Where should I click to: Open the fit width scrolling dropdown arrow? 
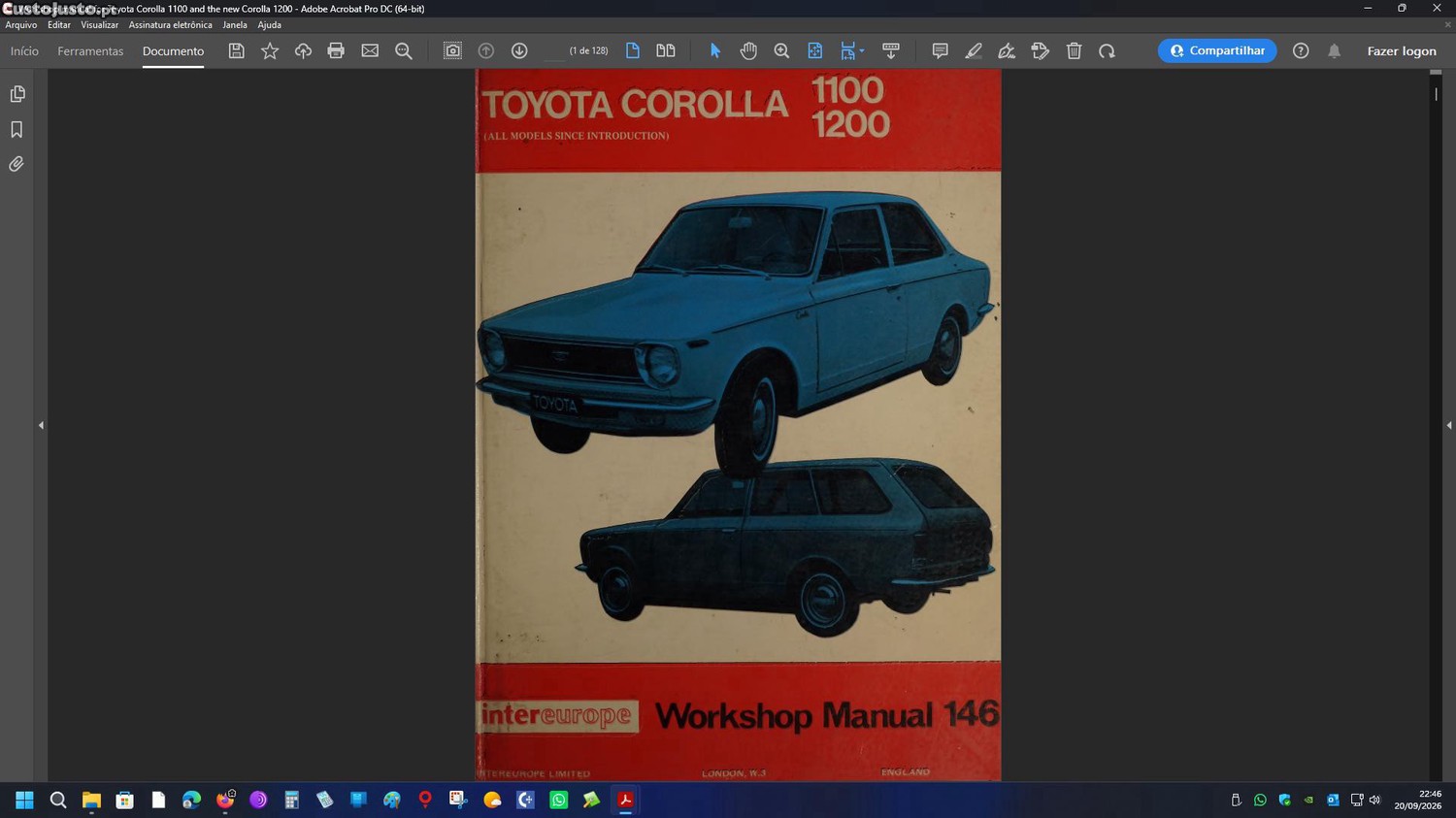pyautogui.click(x=862, y=50)
